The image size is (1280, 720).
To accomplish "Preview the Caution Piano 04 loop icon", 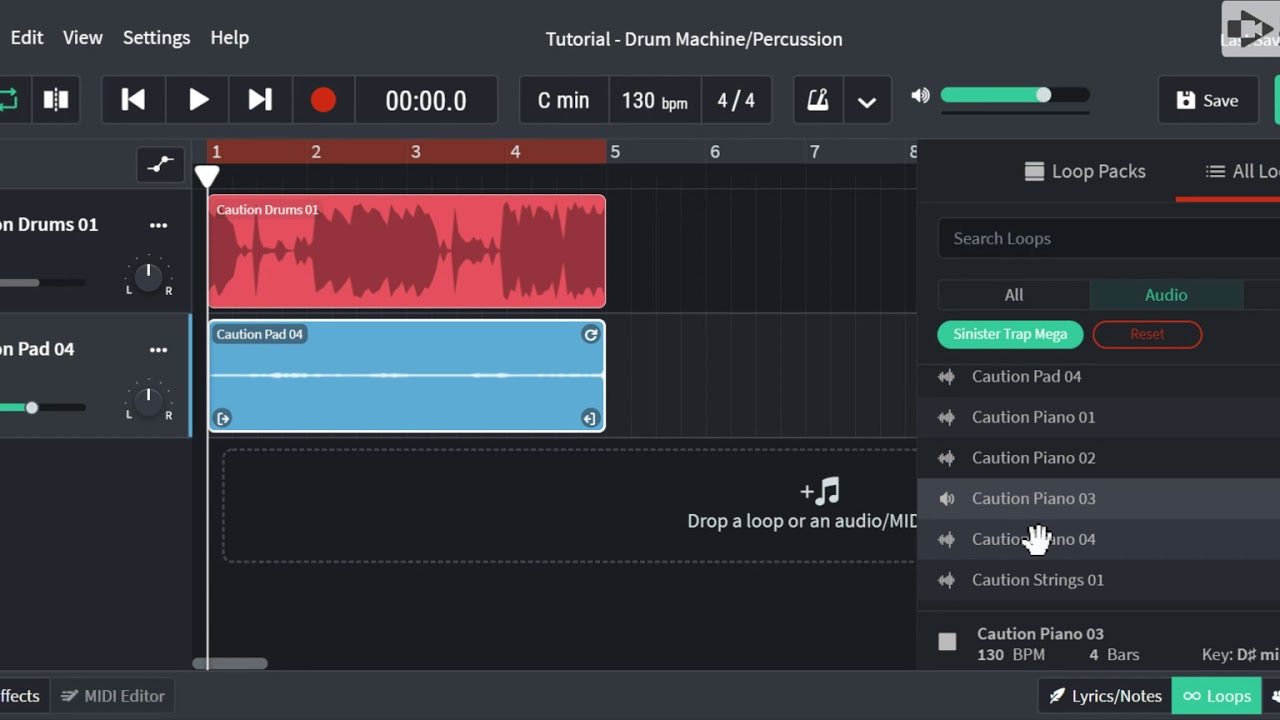I will pos(946,539).
